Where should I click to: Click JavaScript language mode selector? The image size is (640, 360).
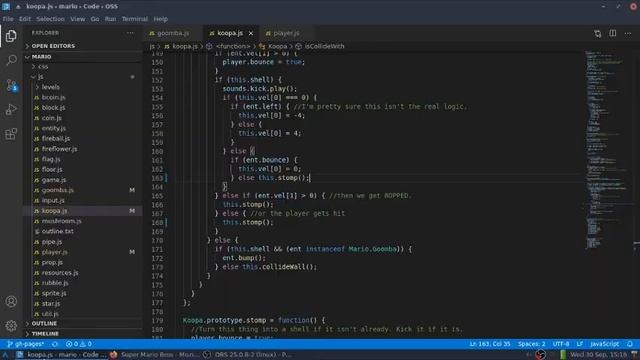604,344
